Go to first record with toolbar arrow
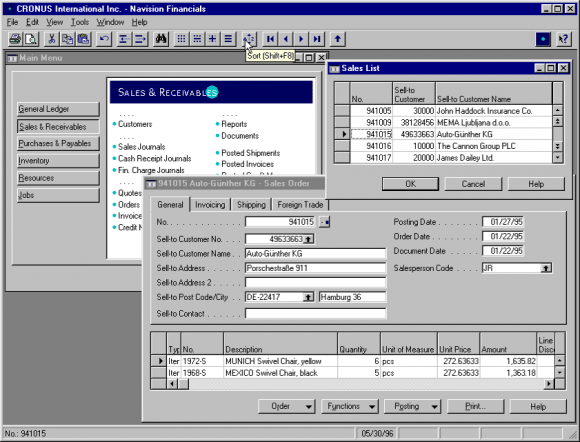580x442 pixels. coord(270,39)
